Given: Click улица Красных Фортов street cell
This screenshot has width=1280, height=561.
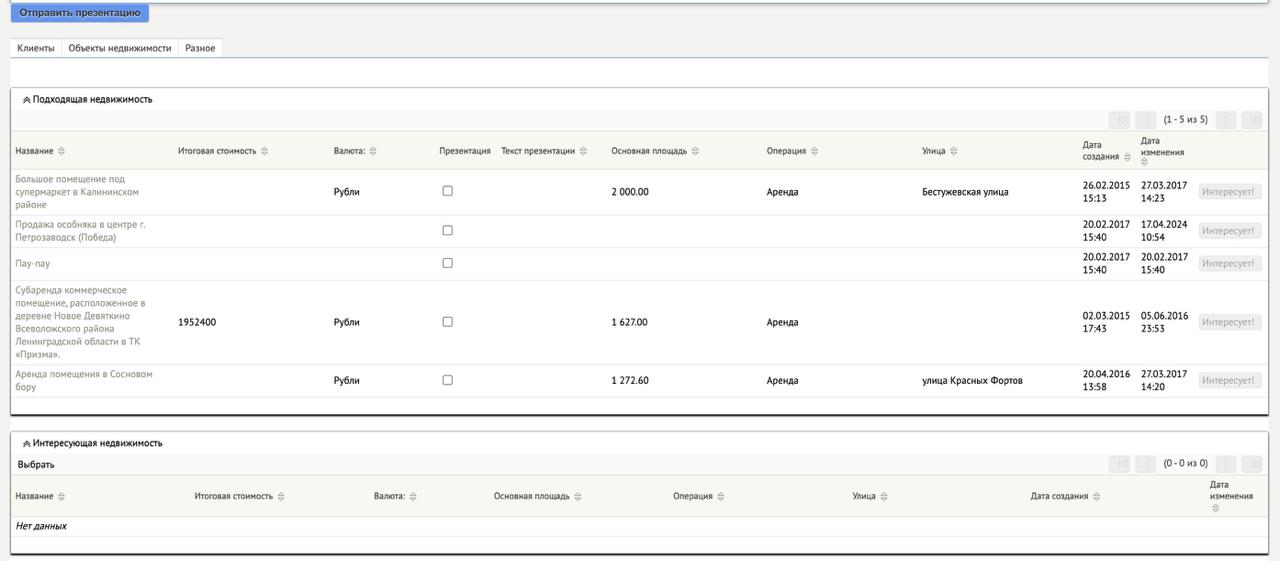Looking at the screenshot, I should point(972,380).
